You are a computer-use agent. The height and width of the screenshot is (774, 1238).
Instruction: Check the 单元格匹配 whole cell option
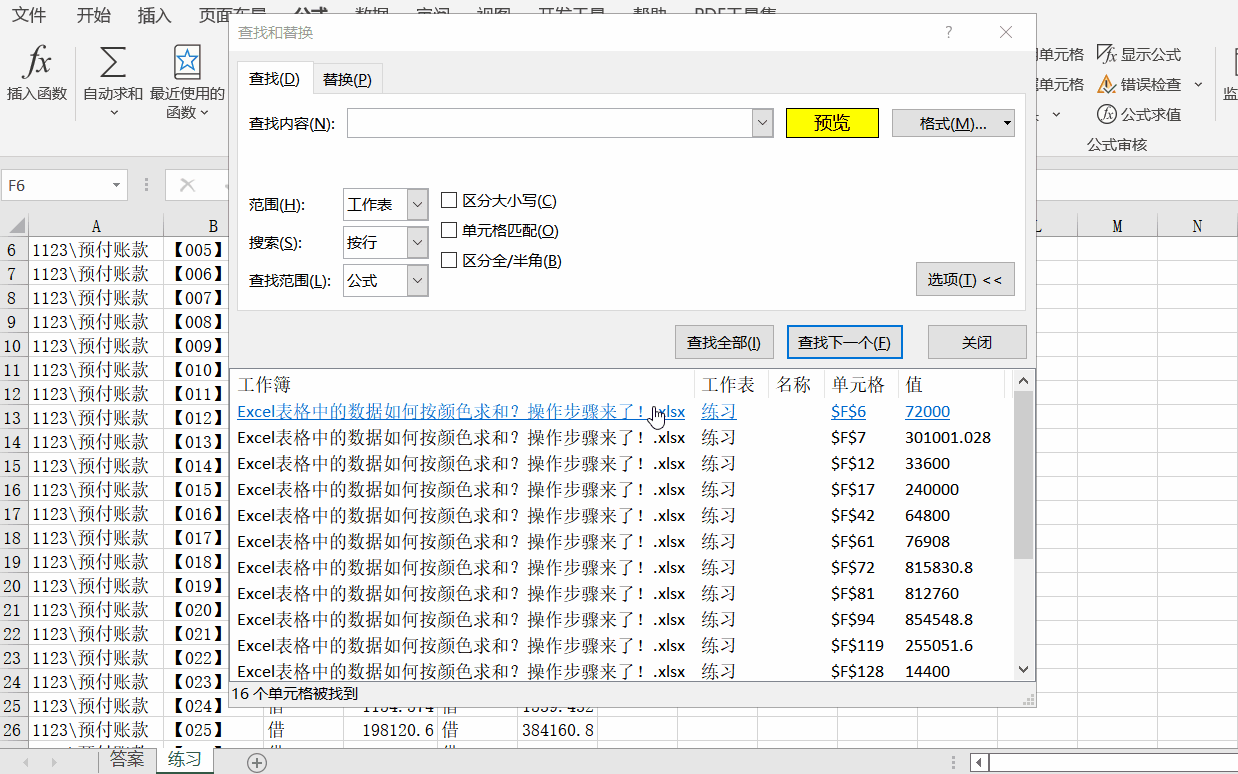pyautogui.click(x=449, y=229)
